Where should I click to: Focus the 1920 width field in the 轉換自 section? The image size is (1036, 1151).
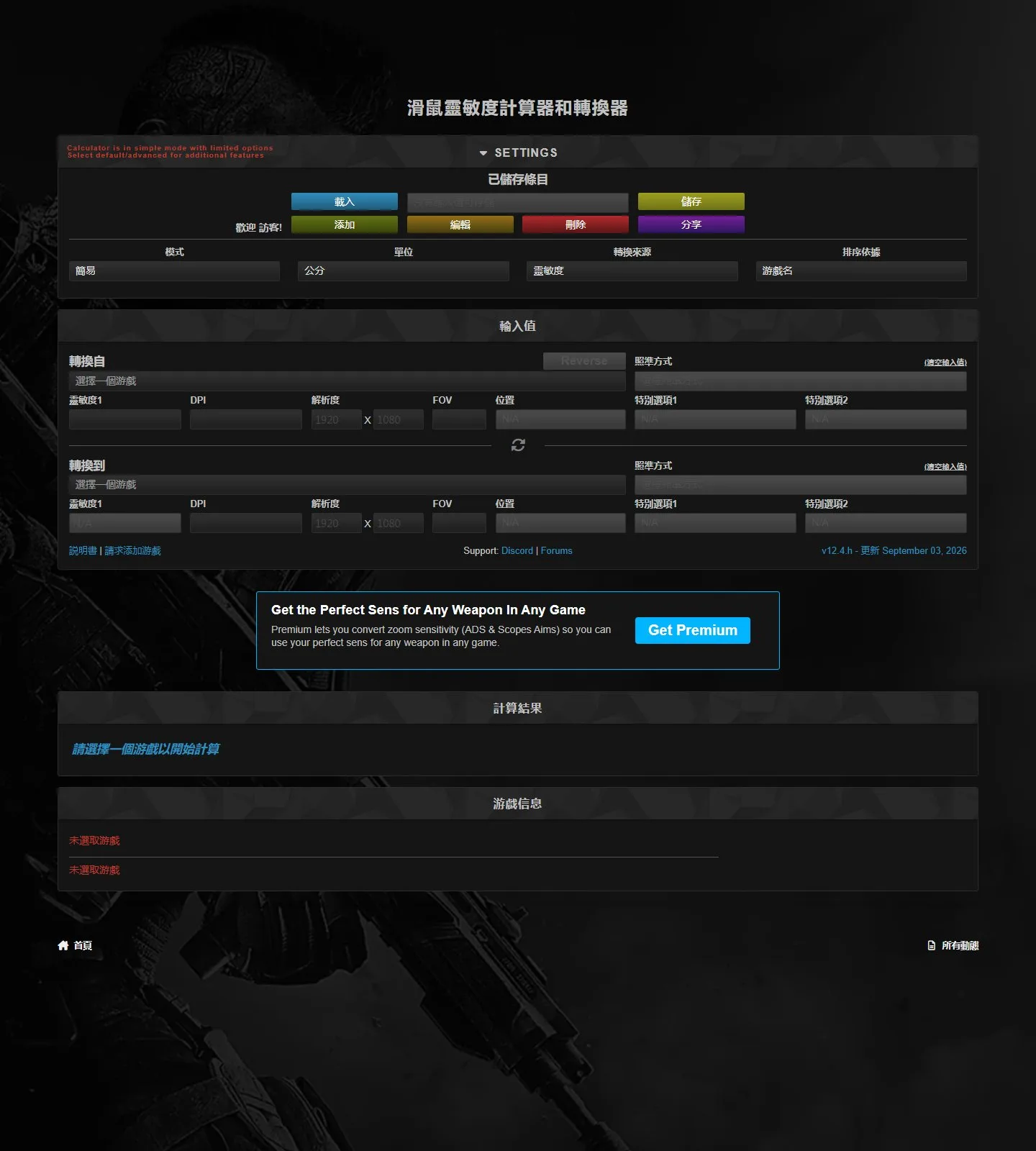[x=337, y=419]
